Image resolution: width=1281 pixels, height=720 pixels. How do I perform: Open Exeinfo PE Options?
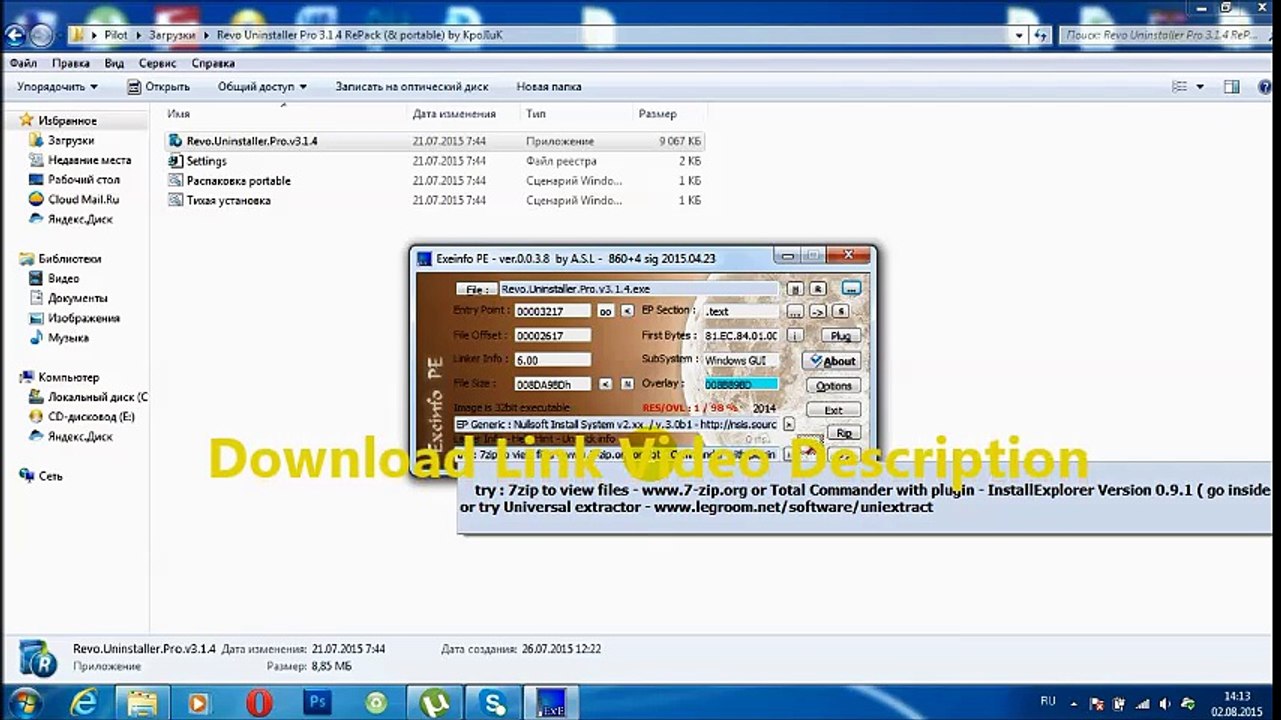point(833,386)
